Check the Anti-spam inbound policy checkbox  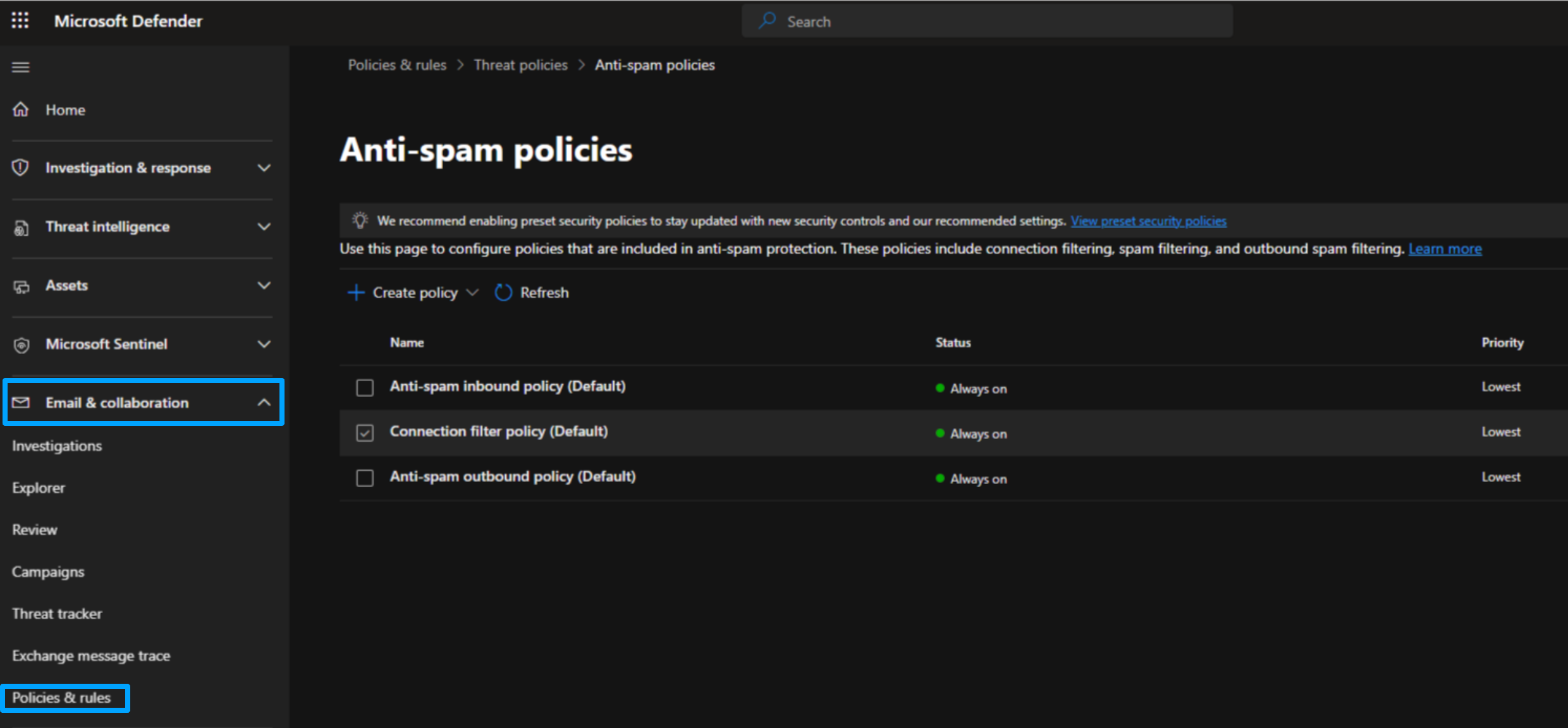coord(365,387)
